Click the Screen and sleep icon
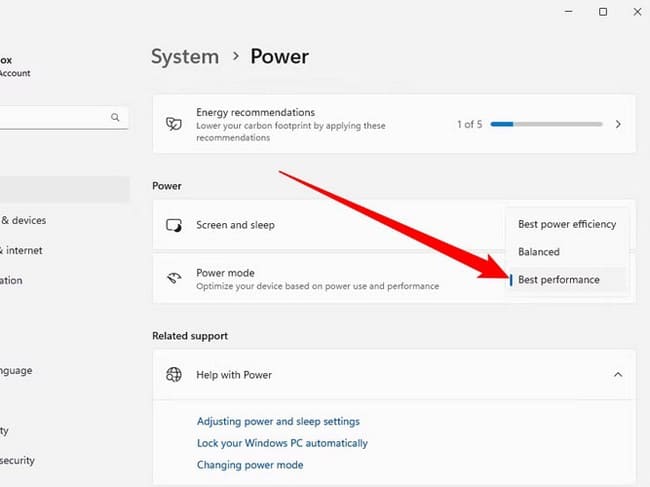This screenshot has height=487, width=650. pos(174,226)
